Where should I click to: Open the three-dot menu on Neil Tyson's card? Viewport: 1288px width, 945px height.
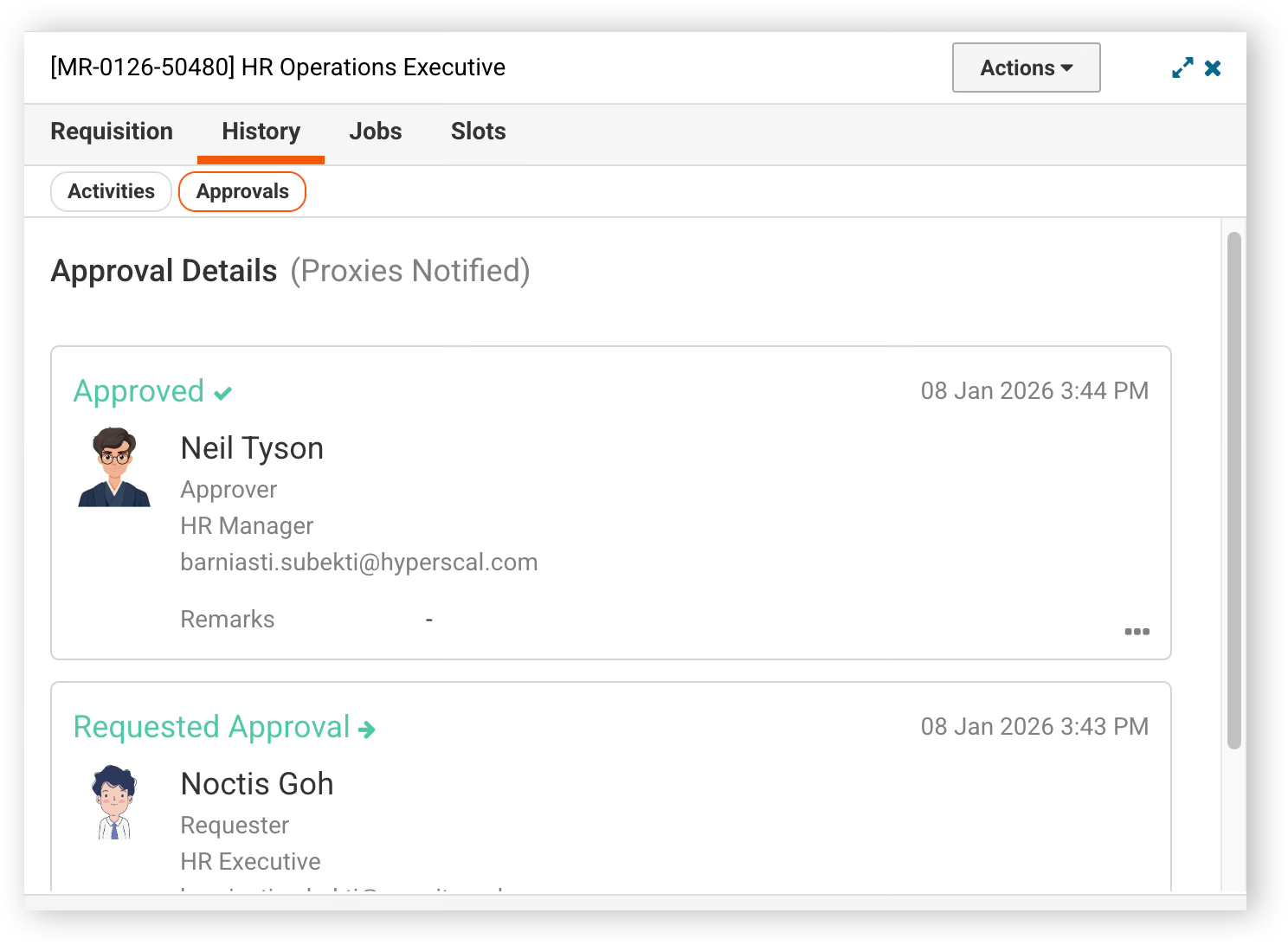pyautogui.click(x=1137, y=631)
